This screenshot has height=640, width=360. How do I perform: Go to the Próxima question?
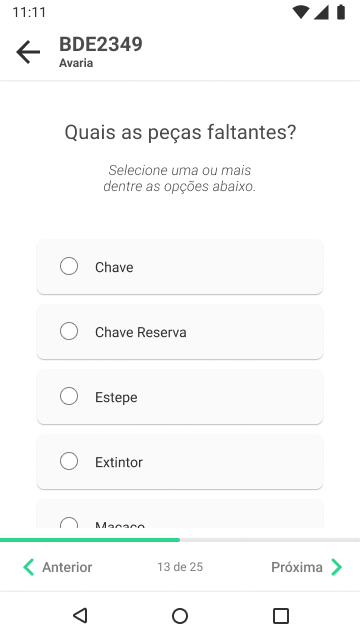307,567
